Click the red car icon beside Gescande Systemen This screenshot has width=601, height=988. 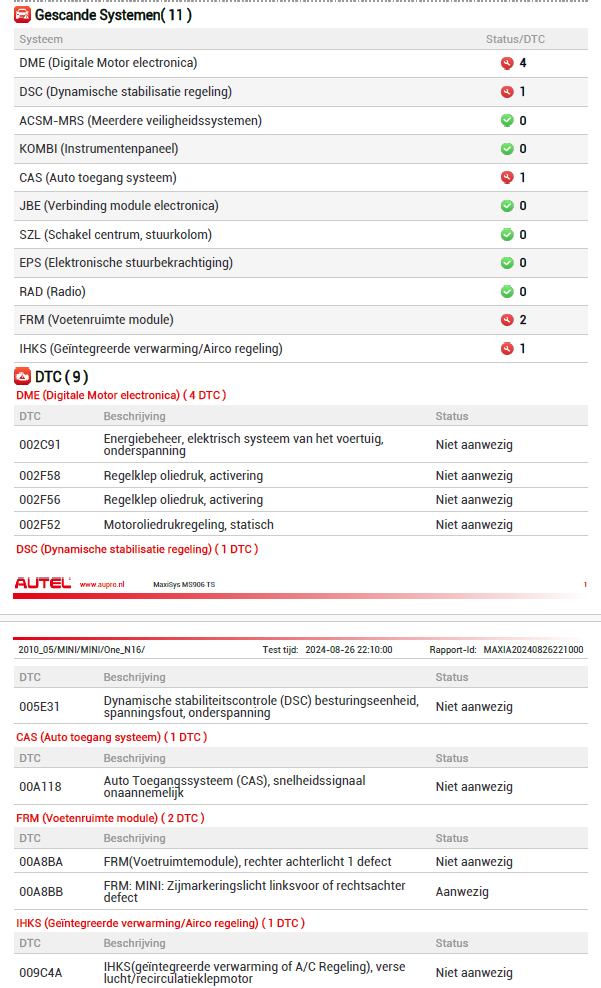22,15
